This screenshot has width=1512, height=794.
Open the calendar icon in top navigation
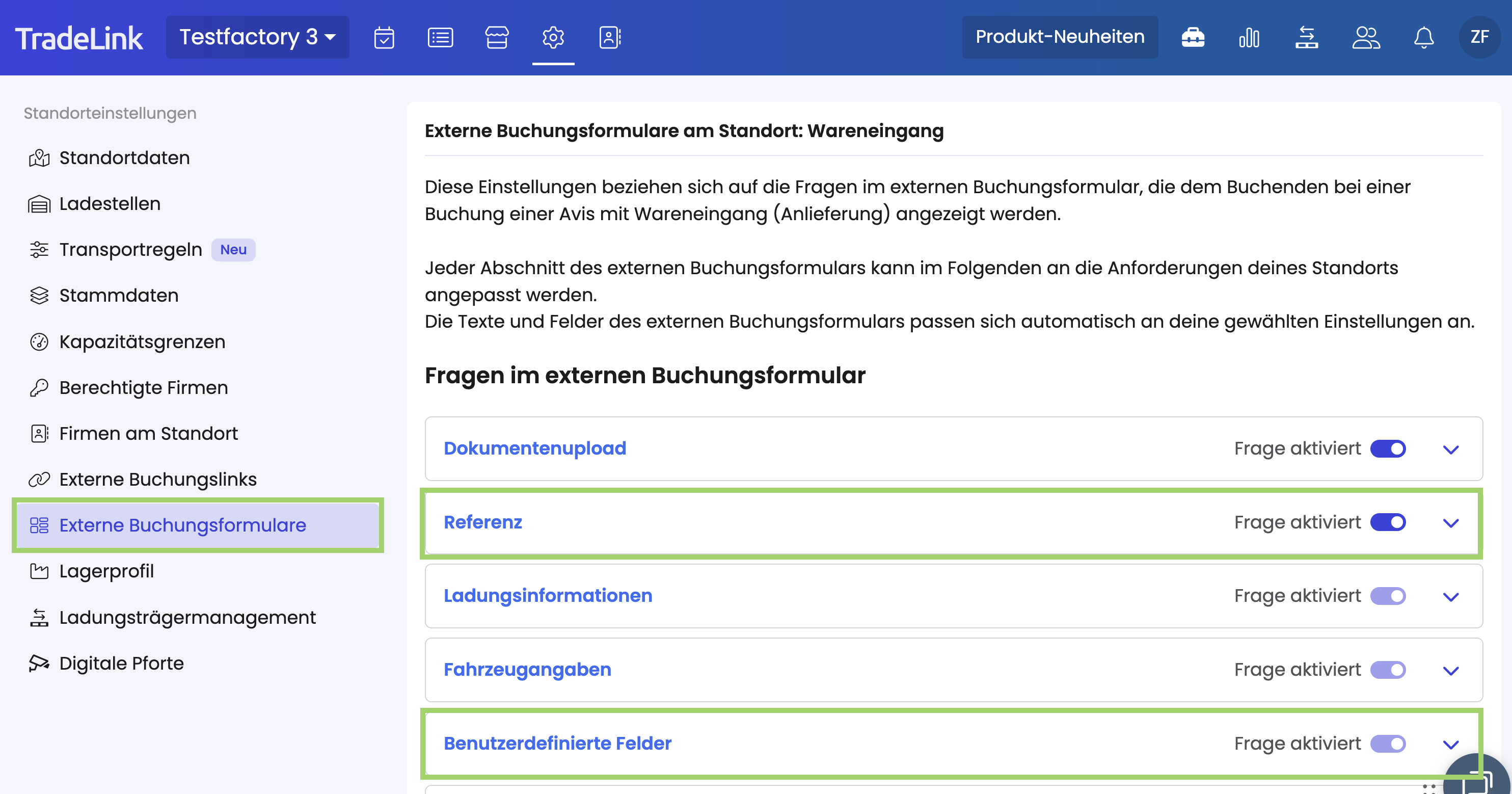click(x=384, y=38)
